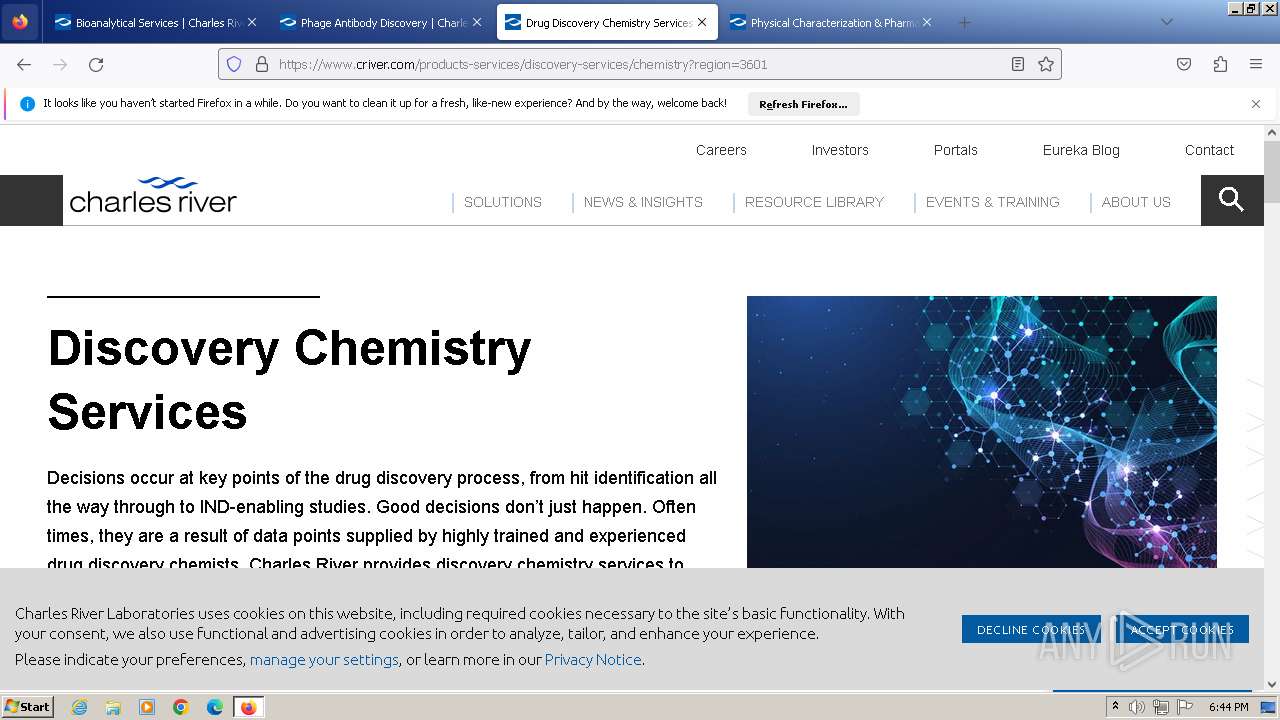This screenshot has width=1280, height=720.
Task: Bookmark this page with the star icon
Action: (x=1046, y=64)
